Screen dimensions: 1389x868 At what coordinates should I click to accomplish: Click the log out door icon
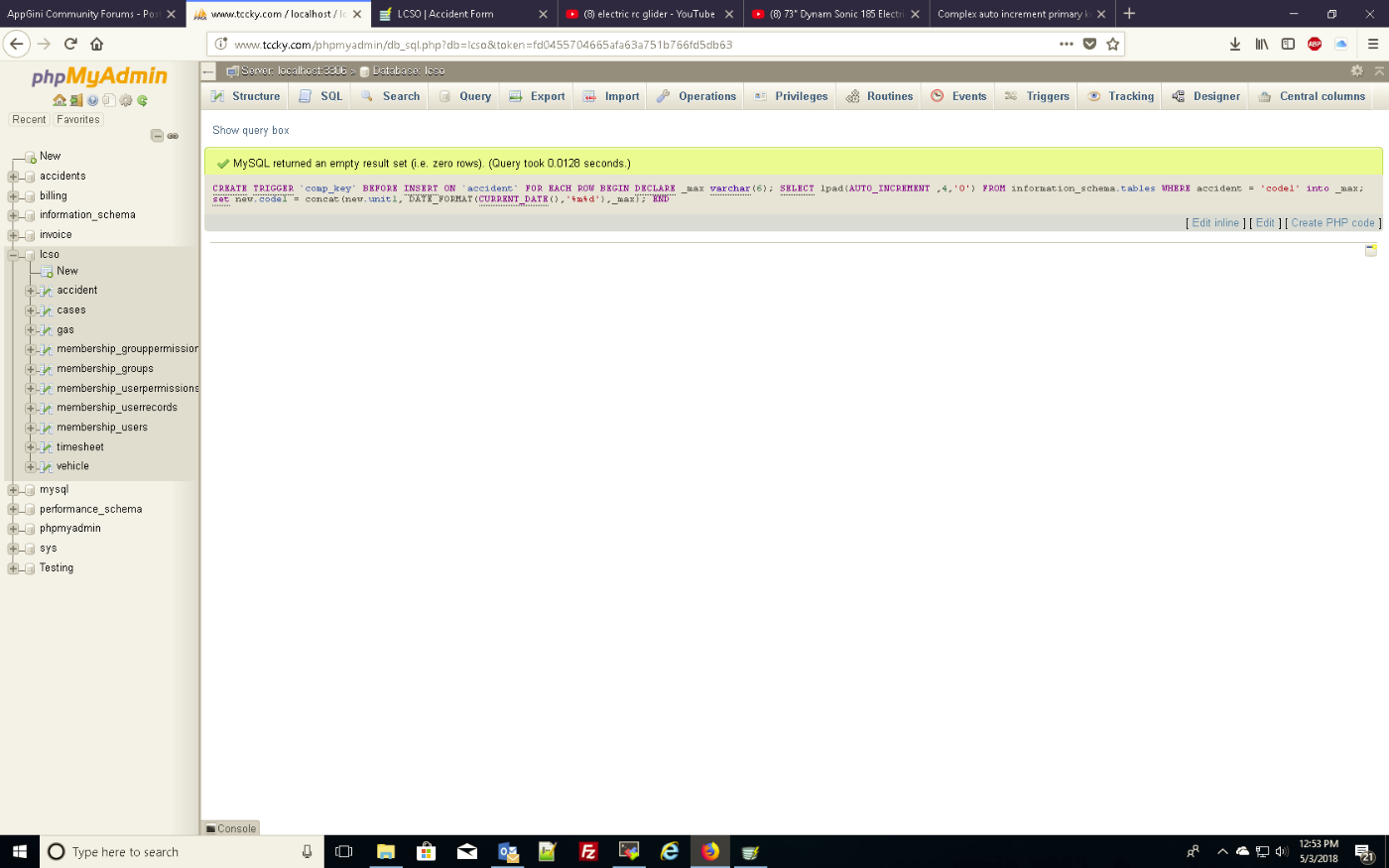point(76,100)
